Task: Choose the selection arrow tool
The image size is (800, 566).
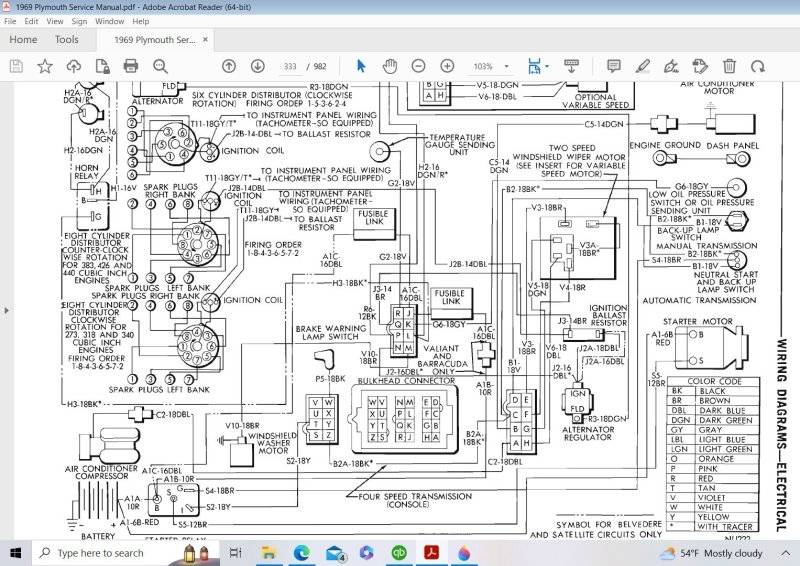Action: pyautogui.click(x=361, y=66)
